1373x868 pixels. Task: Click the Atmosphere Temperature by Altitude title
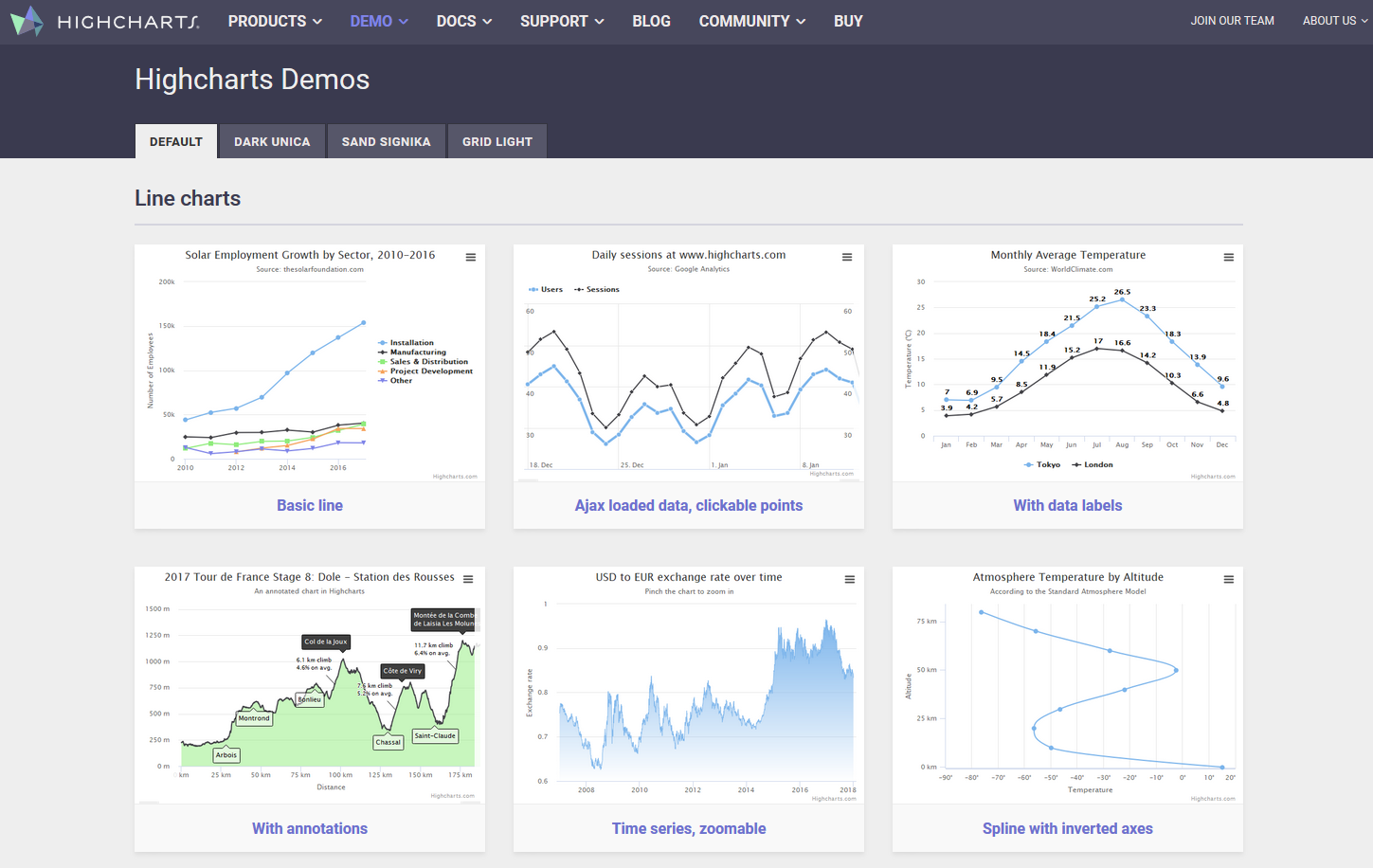tap(1068, 577)
